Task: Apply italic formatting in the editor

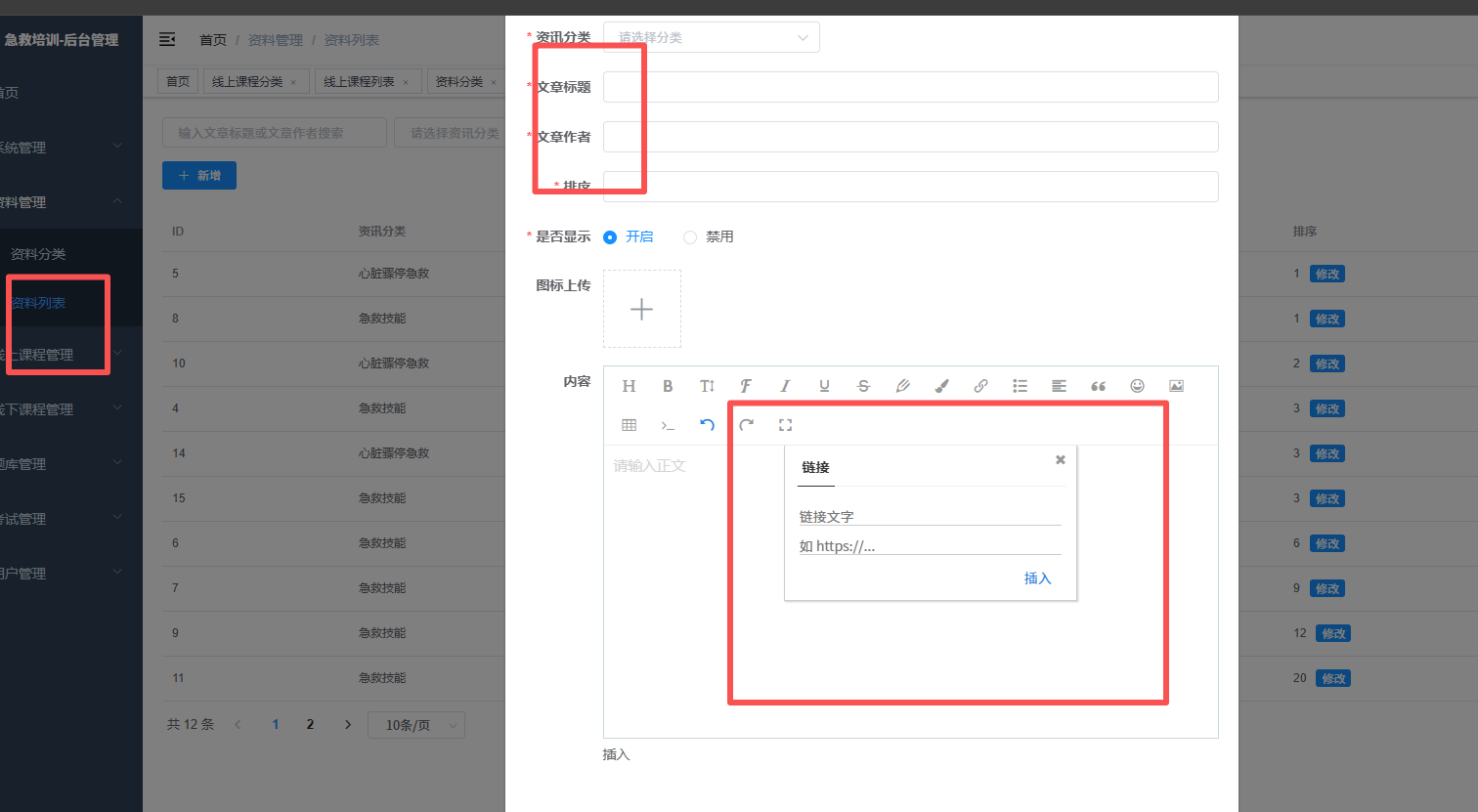Action: (x=785, y=386)
